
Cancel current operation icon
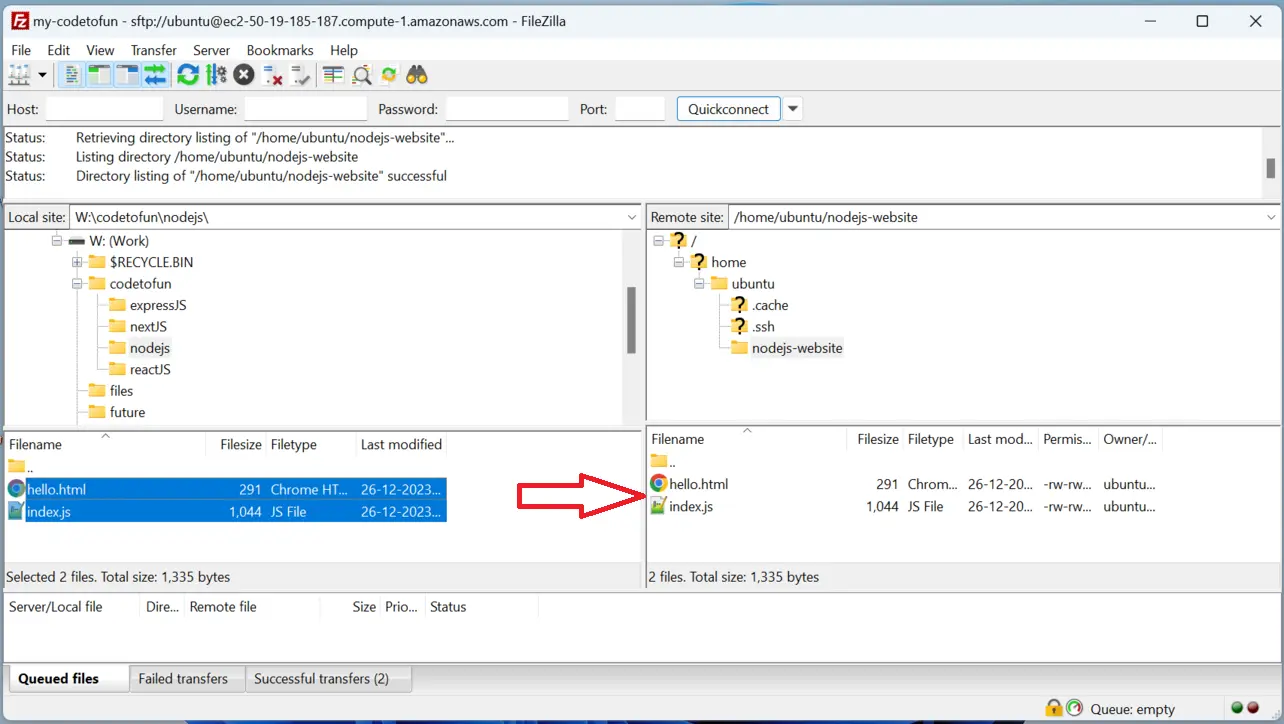click(244, 75)
